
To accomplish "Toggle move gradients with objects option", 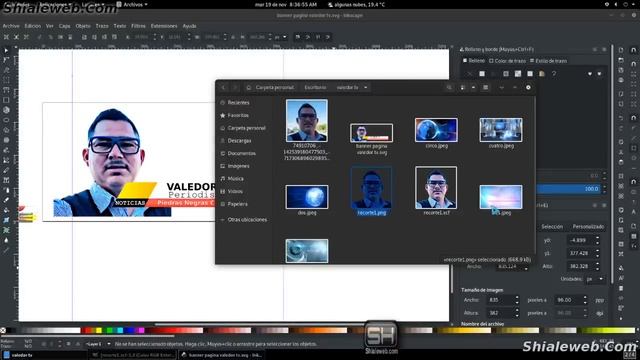I will coord(318,37).
